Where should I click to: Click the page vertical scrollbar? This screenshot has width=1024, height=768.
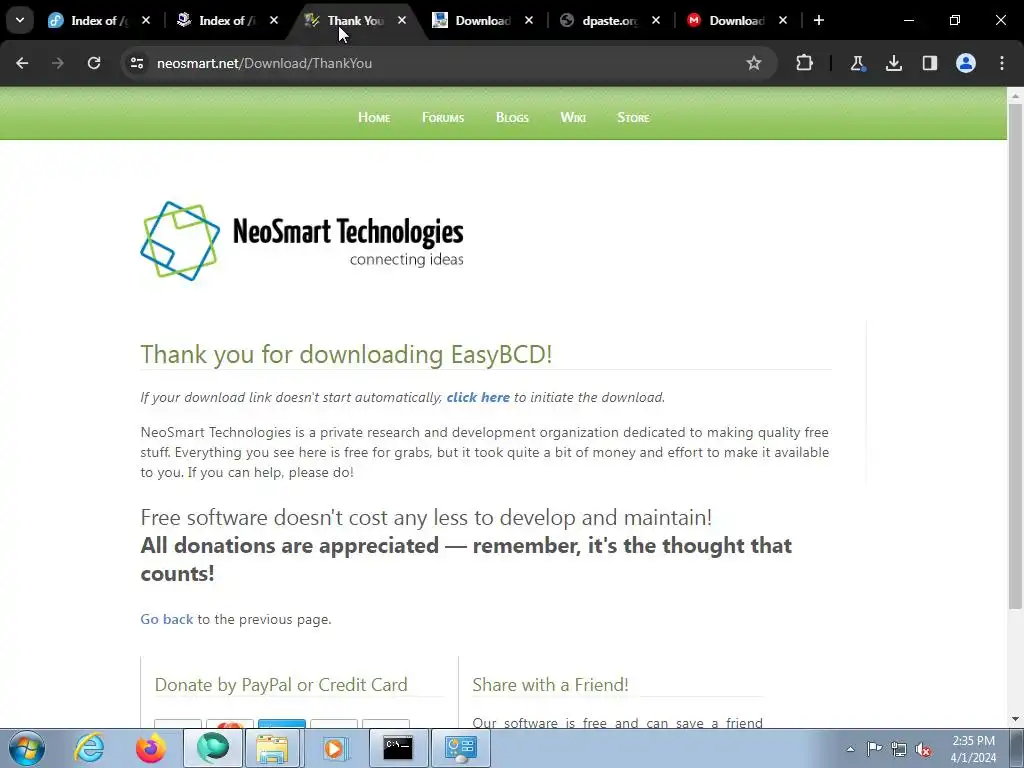pos(1016,356)
